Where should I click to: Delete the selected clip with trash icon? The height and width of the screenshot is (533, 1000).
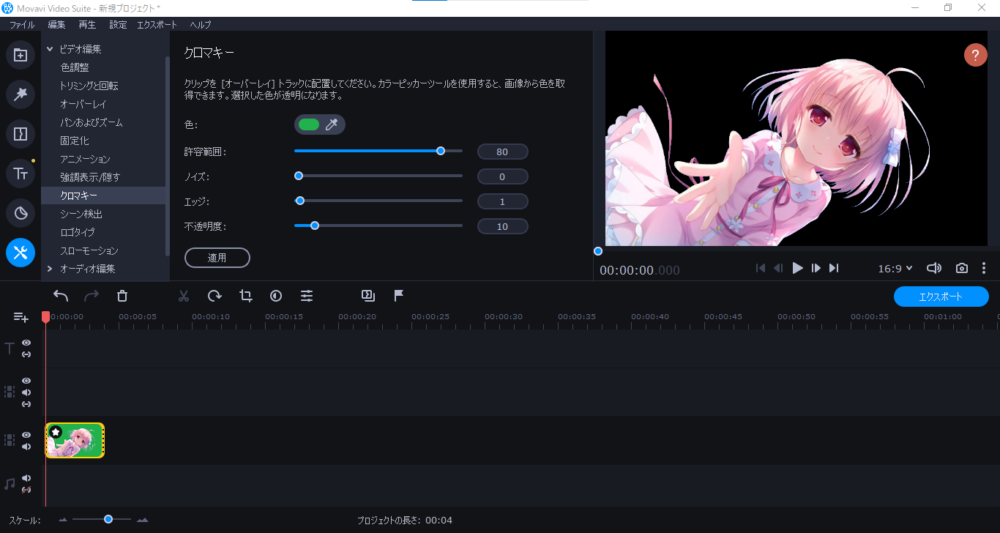(122, 296)
